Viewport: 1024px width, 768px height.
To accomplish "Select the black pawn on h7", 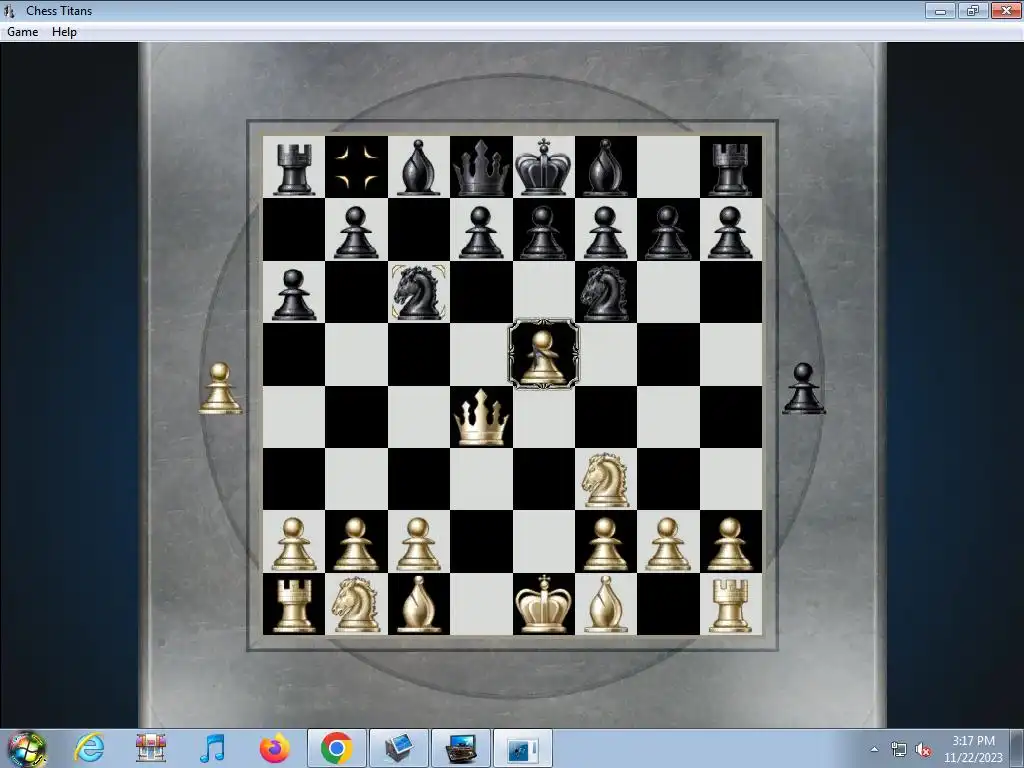I will [730, 232].
